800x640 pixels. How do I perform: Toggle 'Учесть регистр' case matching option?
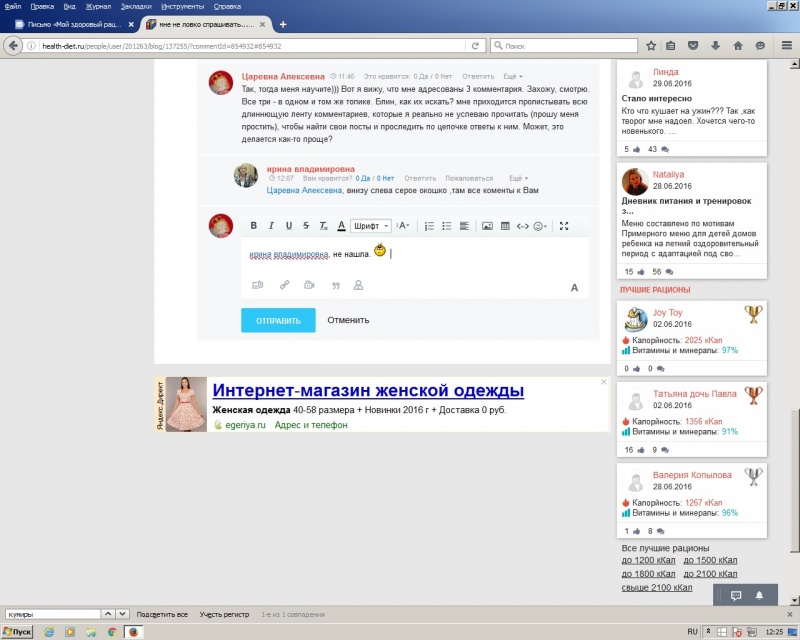point(224,613)
